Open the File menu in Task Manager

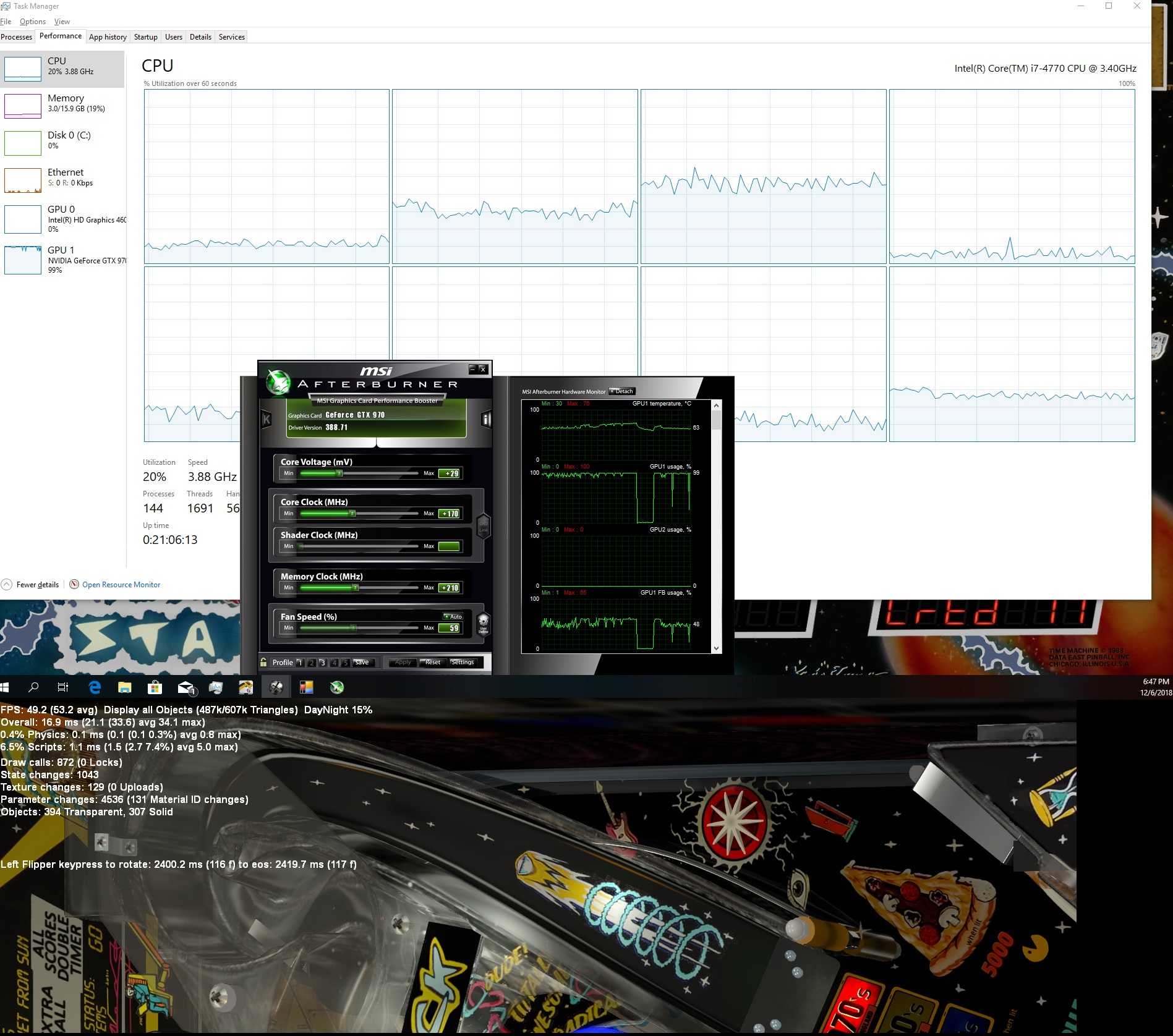6,22
